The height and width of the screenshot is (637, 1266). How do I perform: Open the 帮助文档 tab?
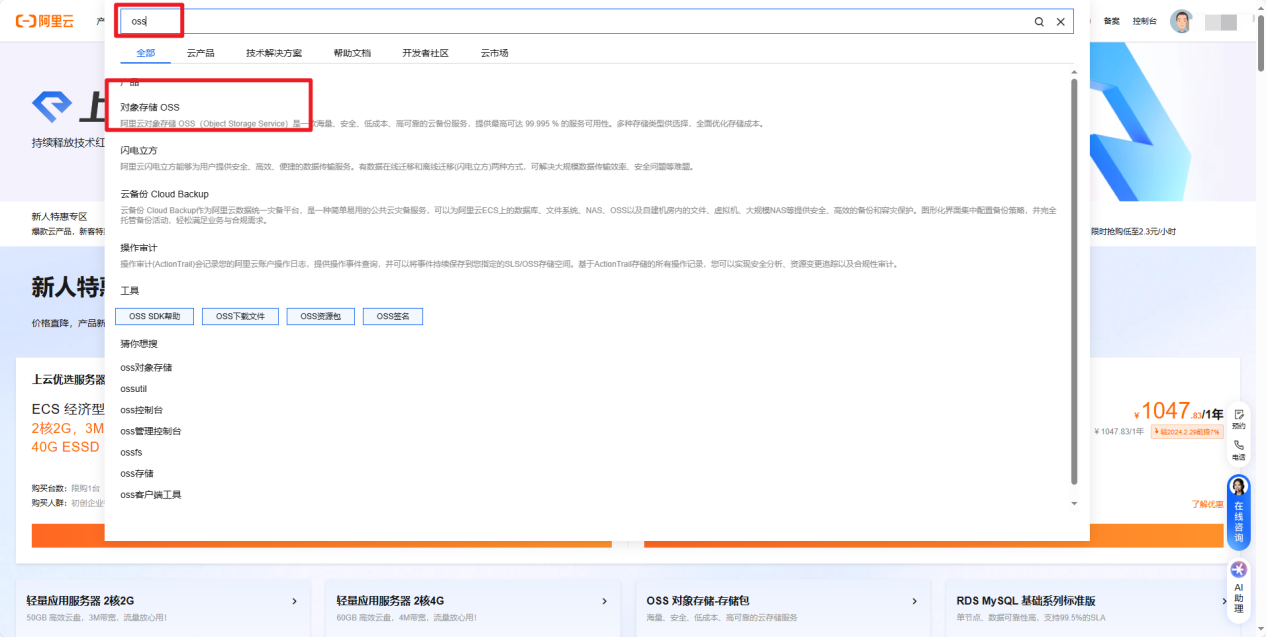tap(352, 52)
